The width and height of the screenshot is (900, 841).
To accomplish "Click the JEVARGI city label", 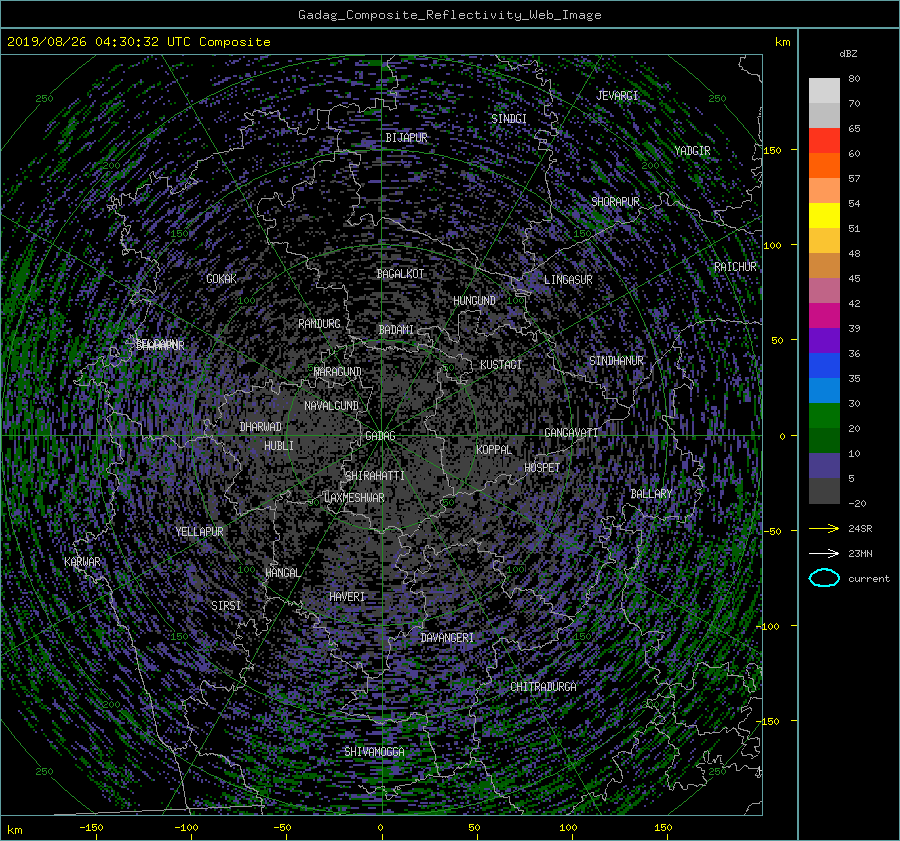I will pos(617,95).
